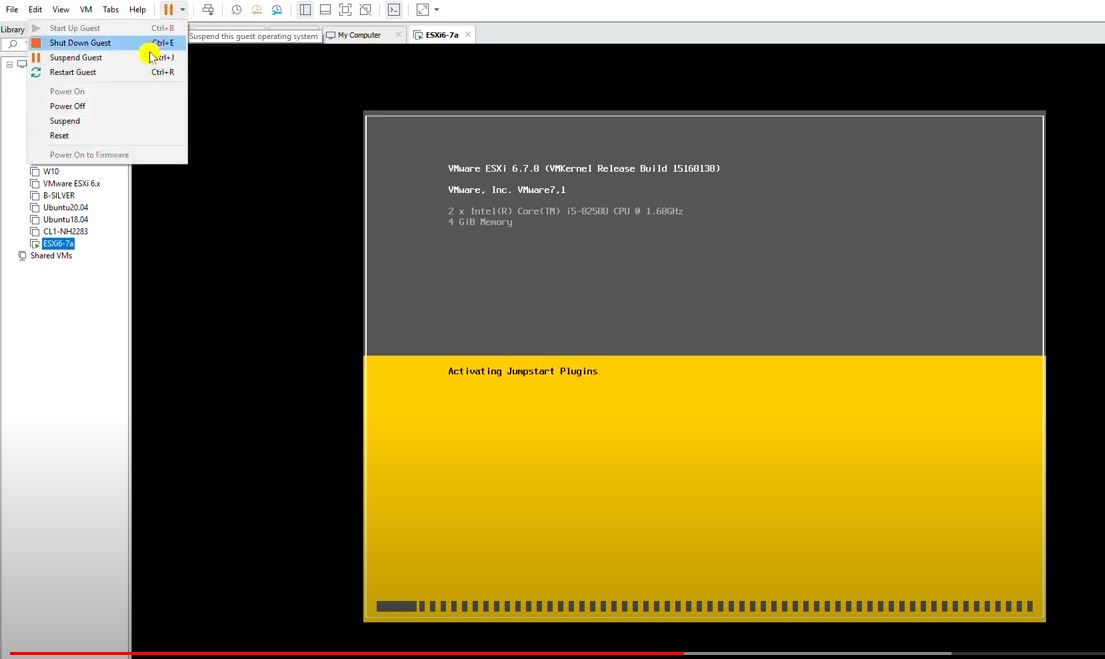Click the W10 VM icon

35,171
